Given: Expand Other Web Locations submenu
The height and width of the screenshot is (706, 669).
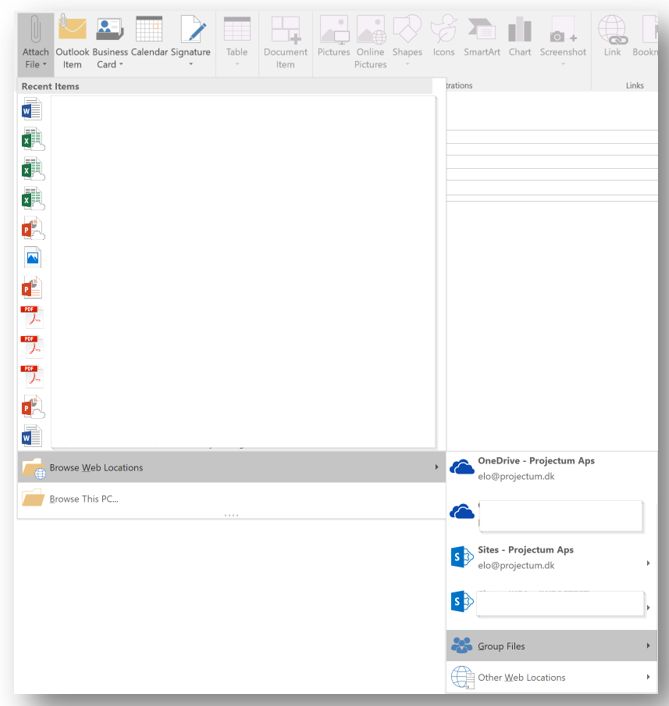Looking at the screenshot, I should [552, 677].
